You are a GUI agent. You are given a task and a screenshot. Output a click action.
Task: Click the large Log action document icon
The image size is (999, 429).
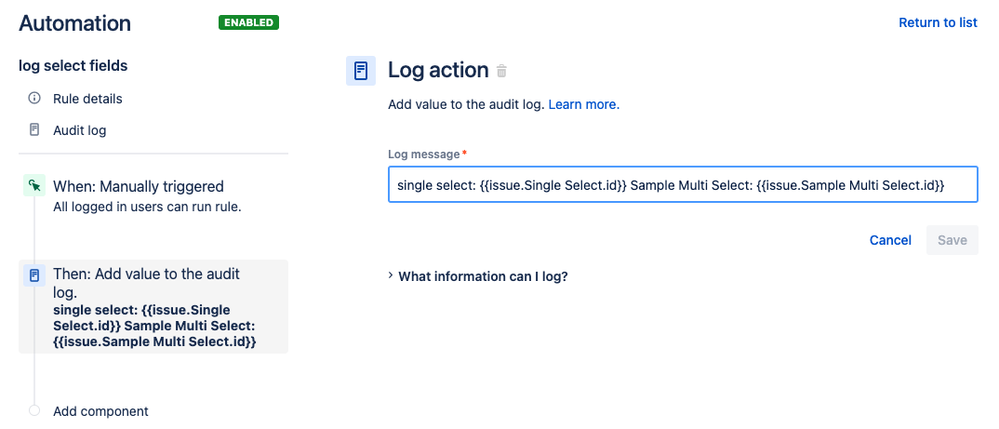(361, 70)
